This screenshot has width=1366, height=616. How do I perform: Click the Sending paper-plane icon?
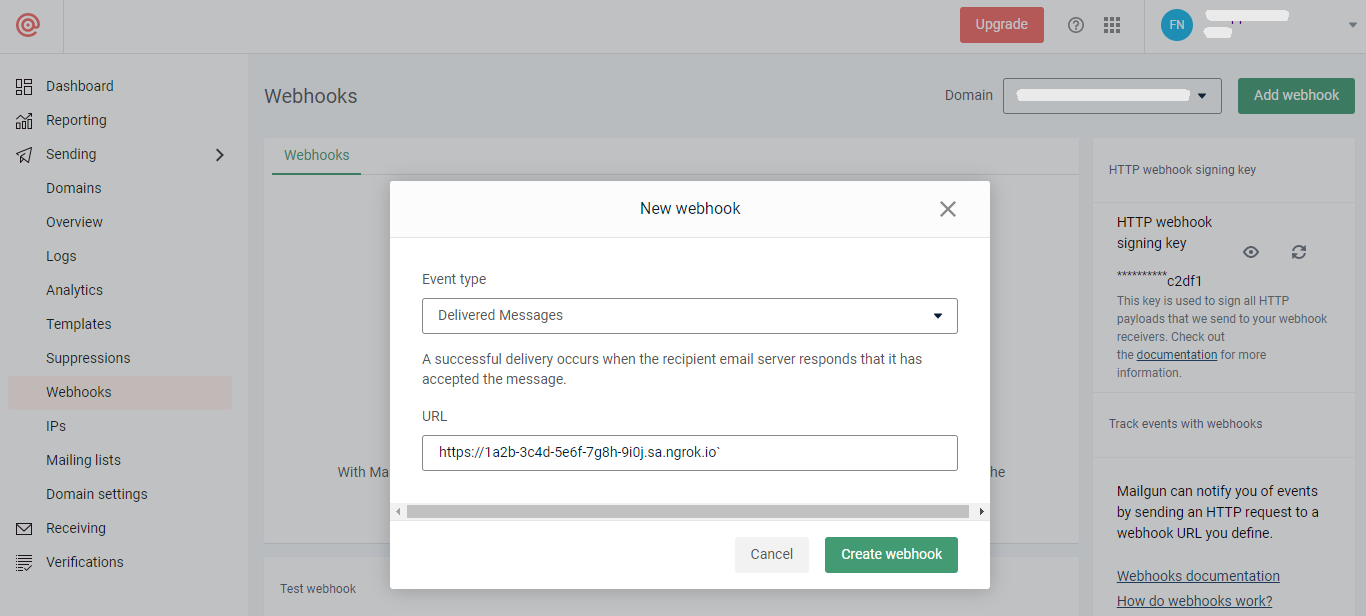click(x=24, y=154)
